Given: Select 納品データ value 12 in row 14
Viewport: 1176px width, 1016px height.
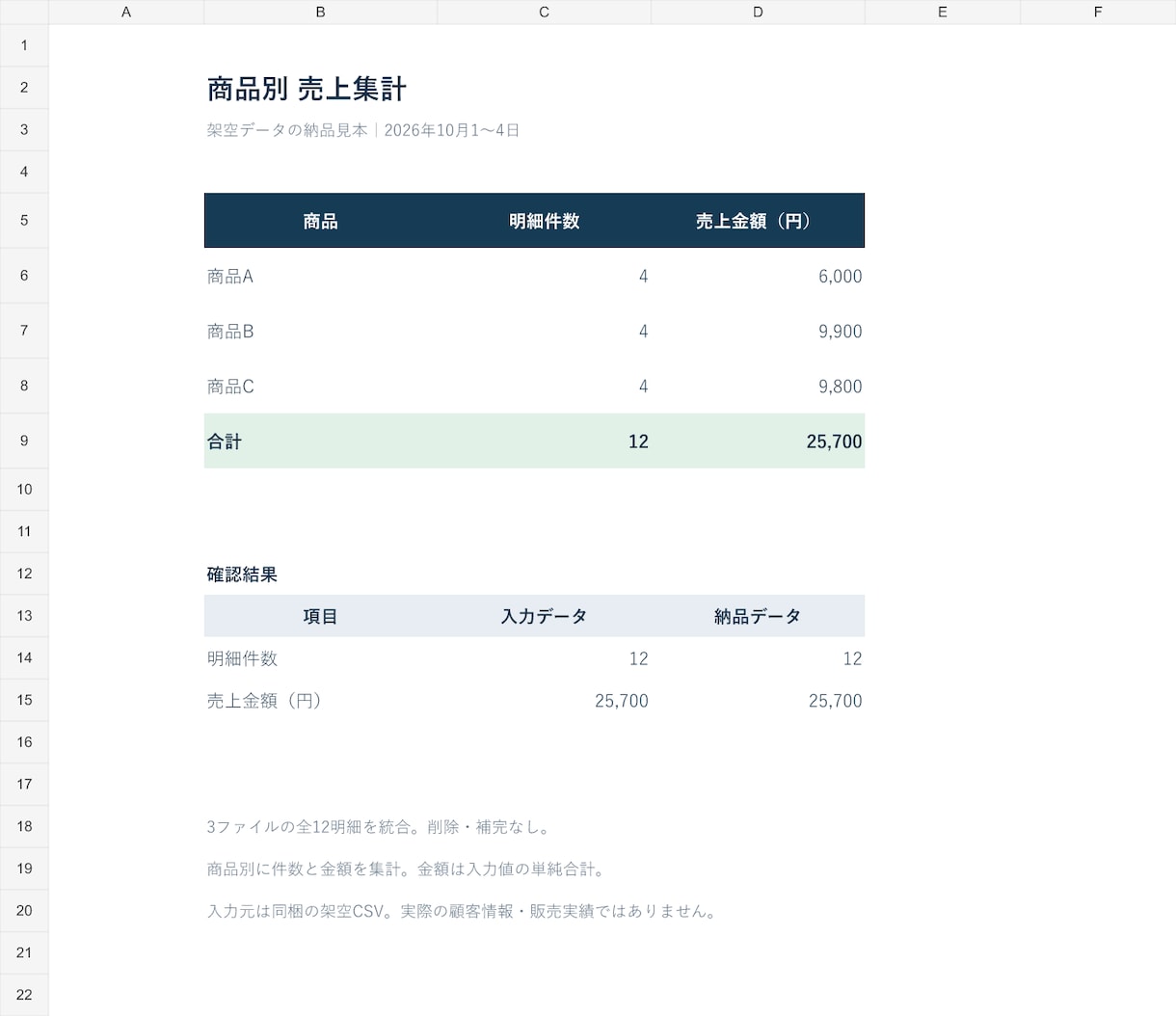Looking at the screenshot, I should pyautogui.click(x=758, y=658).
